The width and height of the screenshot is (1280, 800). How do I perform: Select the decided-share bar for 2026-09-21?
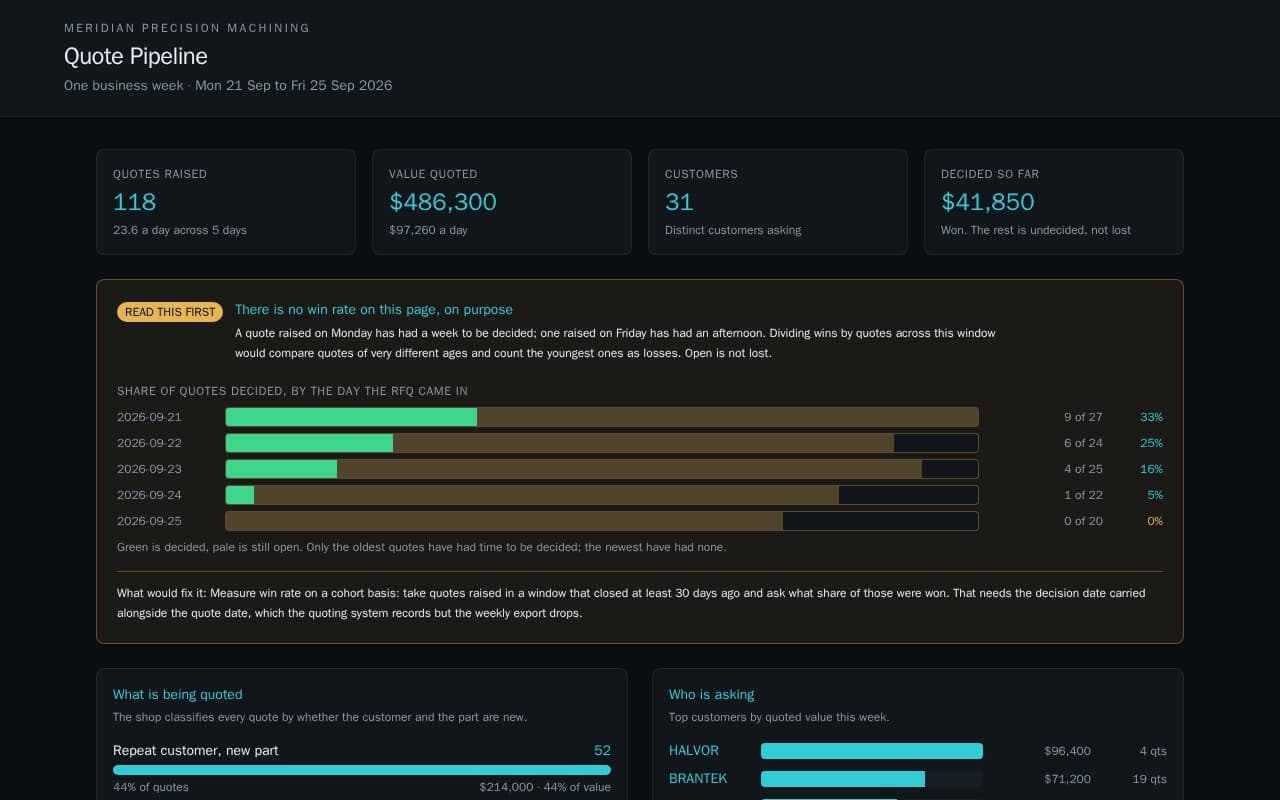tap(602, 417)
